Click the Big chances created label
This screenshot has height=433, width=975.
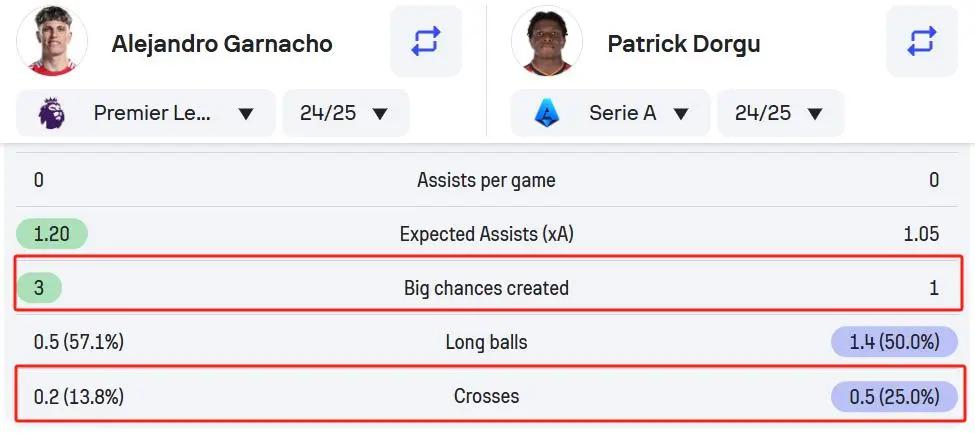pyautogui.click(x=486, y=288)
